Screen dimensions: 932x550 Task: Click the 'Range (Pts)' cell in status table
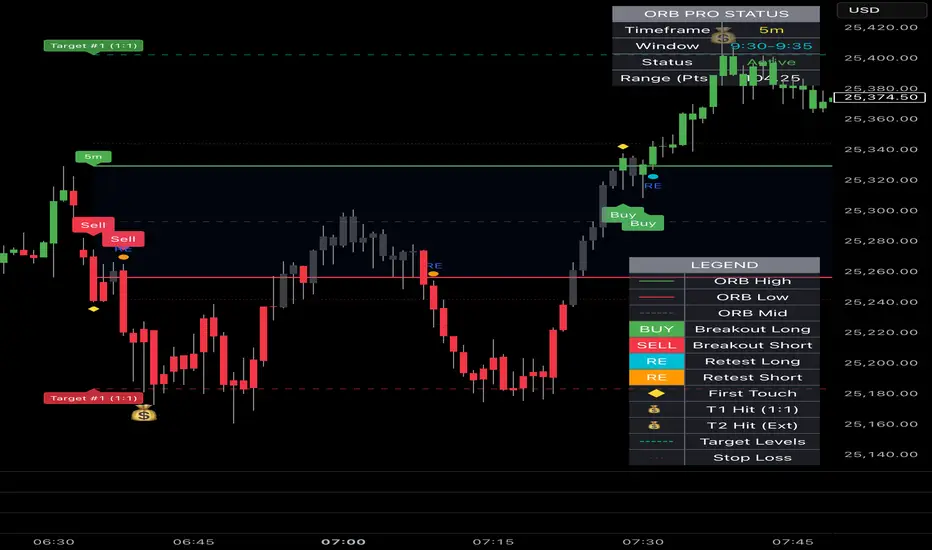pyautogui.click(x=667, y=78)
